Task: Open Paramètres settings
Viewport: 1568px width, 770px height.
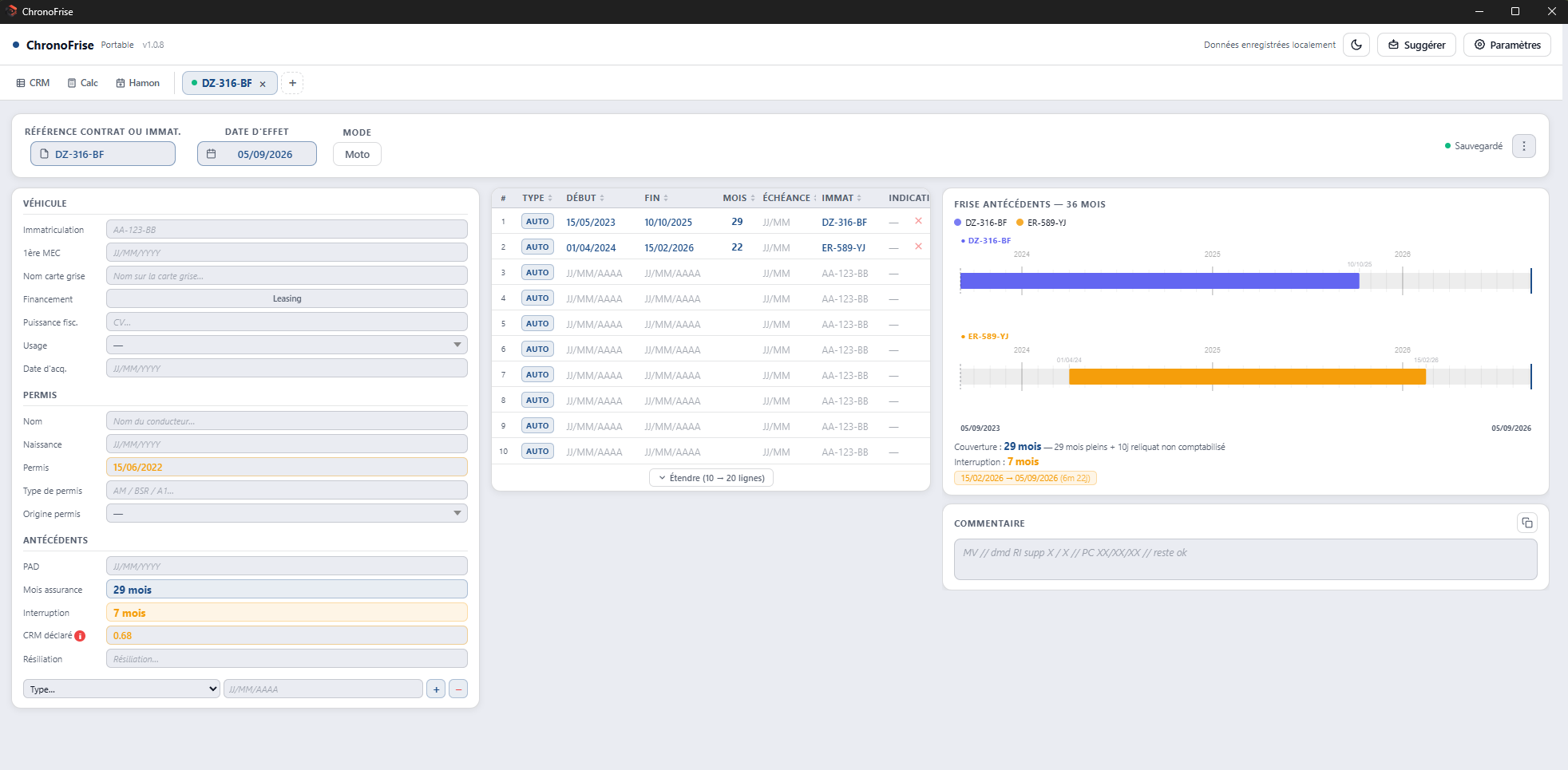Action: coord(1507,45)
